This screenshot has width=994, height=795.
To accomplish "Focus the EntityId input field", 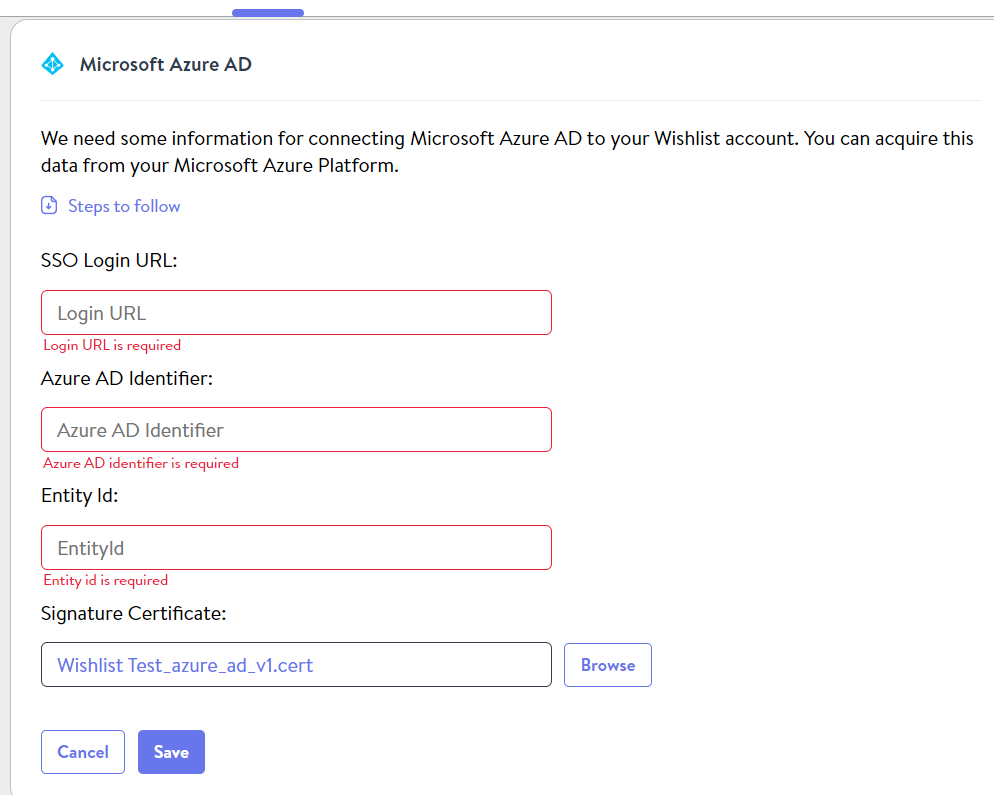I will tap(296, 547).
